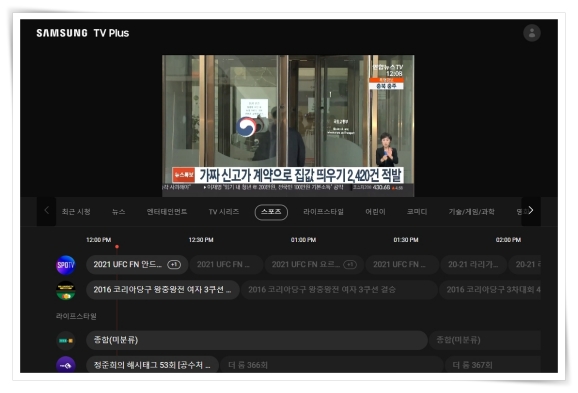This screenshot has width=578, height=393.
Task: Open the upcoming 종합(미분류) program
Action: click(x=485, y=340)
